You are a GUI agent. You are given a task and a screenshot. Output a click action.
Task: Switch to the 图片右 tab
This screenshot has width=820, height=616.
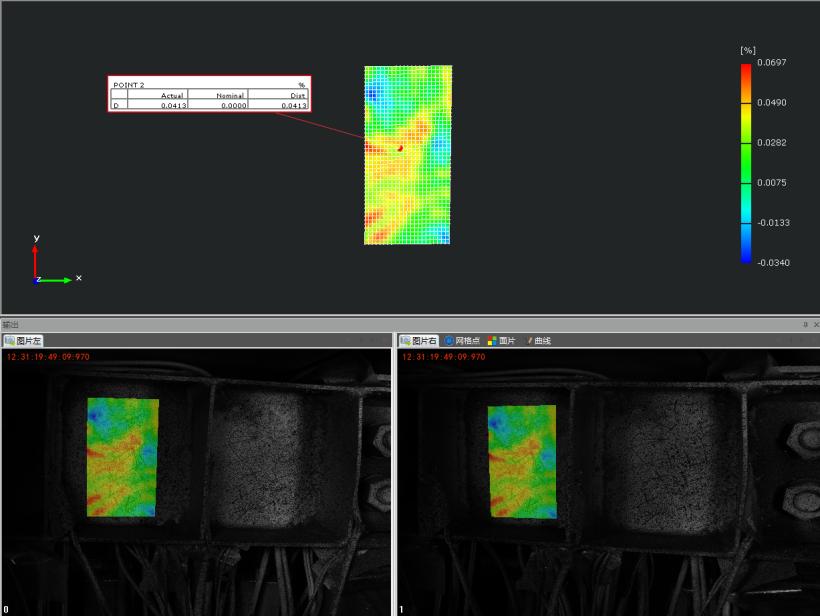coord(419,341)
